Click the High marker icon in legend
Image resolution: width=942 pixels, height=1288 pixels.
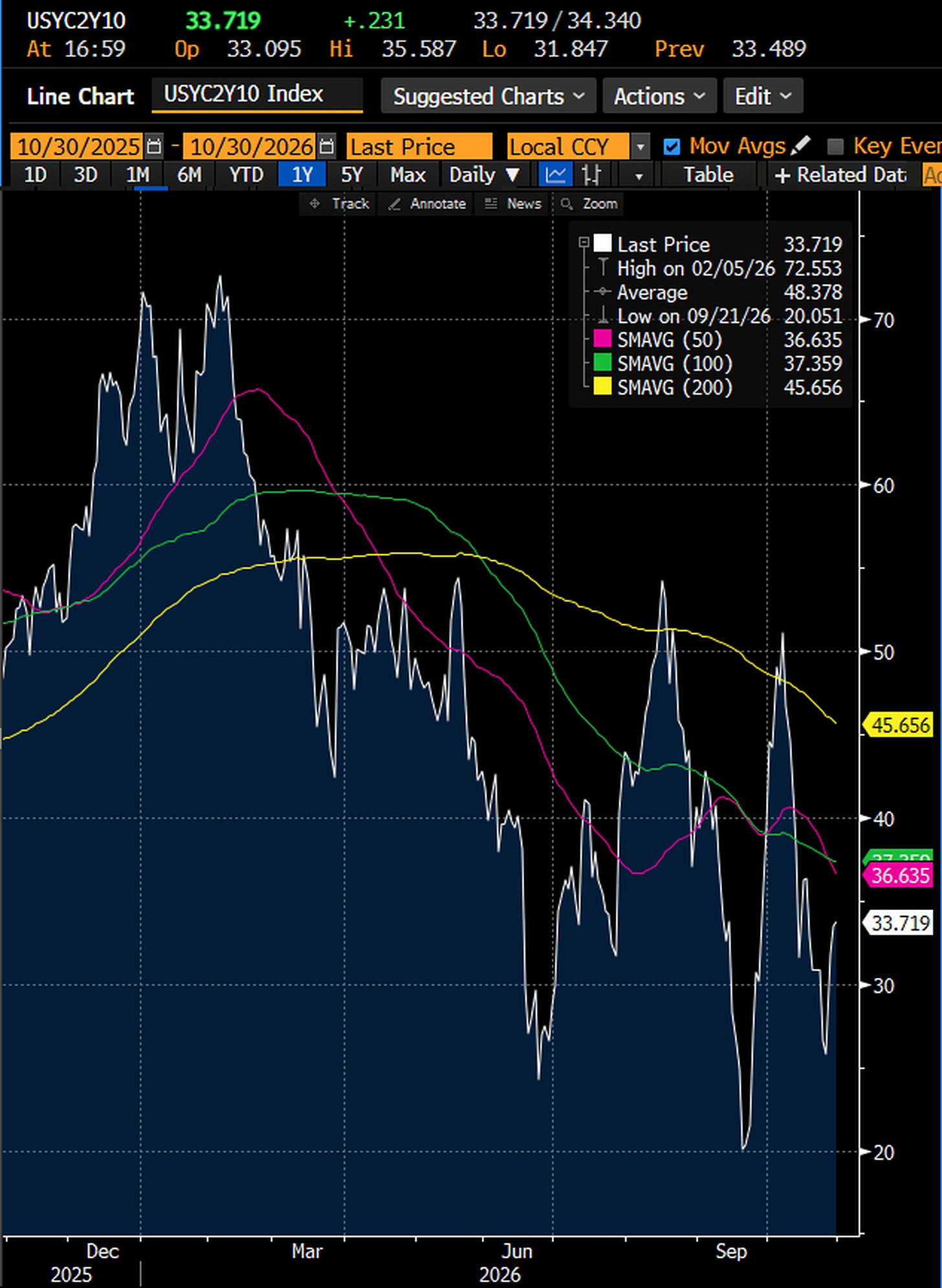coord(603,268)
